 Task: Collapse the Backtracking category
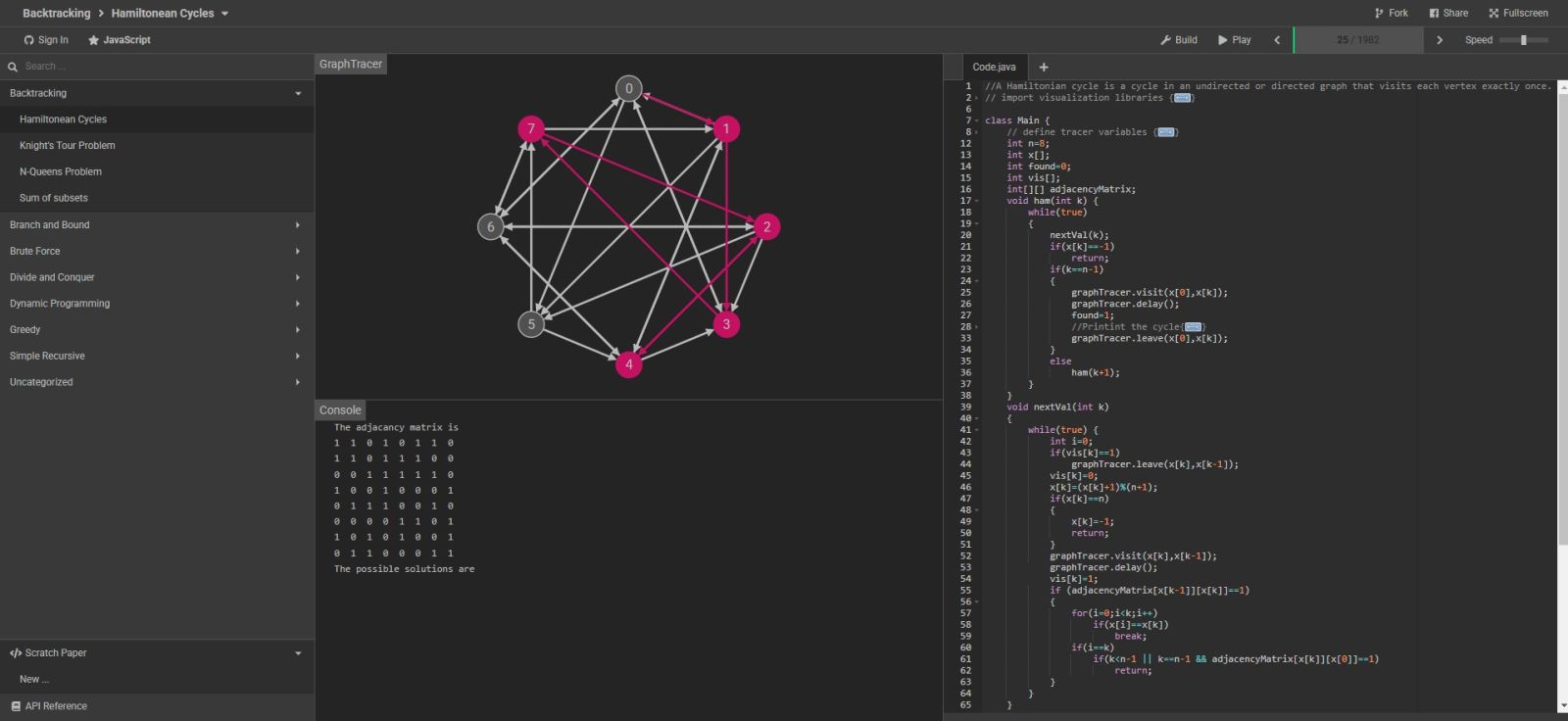298,94
